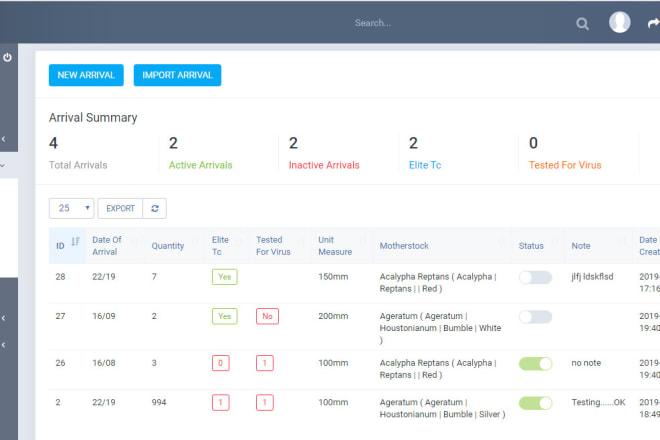The image size is (660, 440).
Task: Enable status toggle for arrival ID 27
Action: [535, 317]
